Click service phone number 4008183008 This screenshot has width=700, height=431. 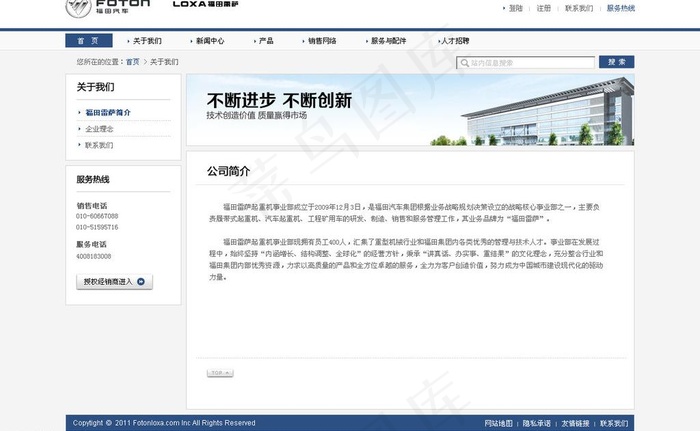point(93,256)
